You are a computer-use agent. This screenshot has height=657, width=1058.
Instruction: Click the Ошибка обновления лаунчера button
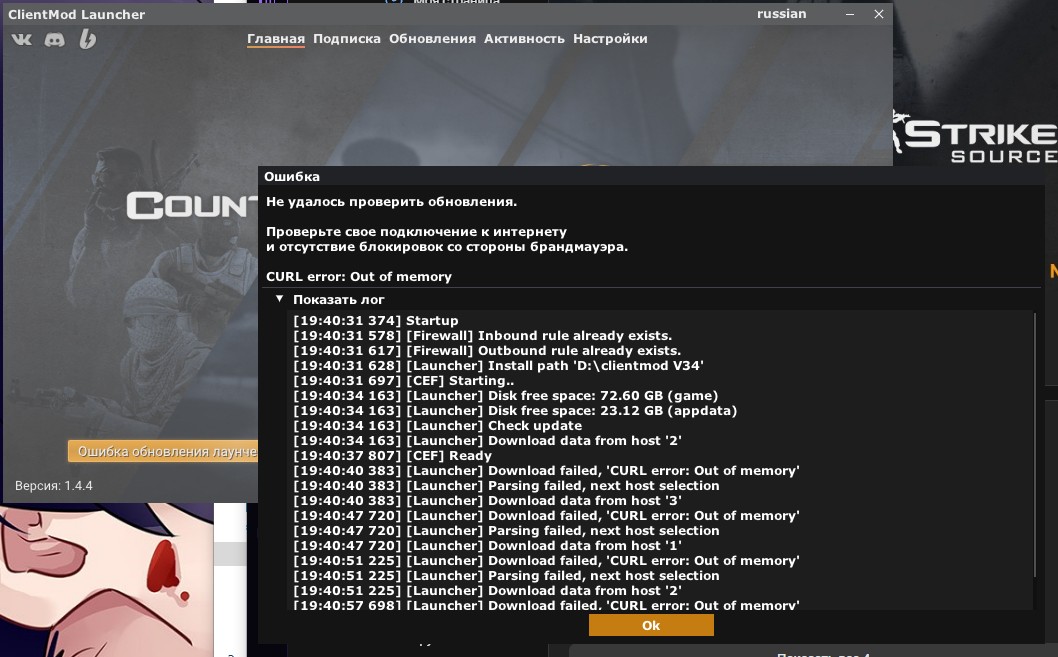point(162,452)
